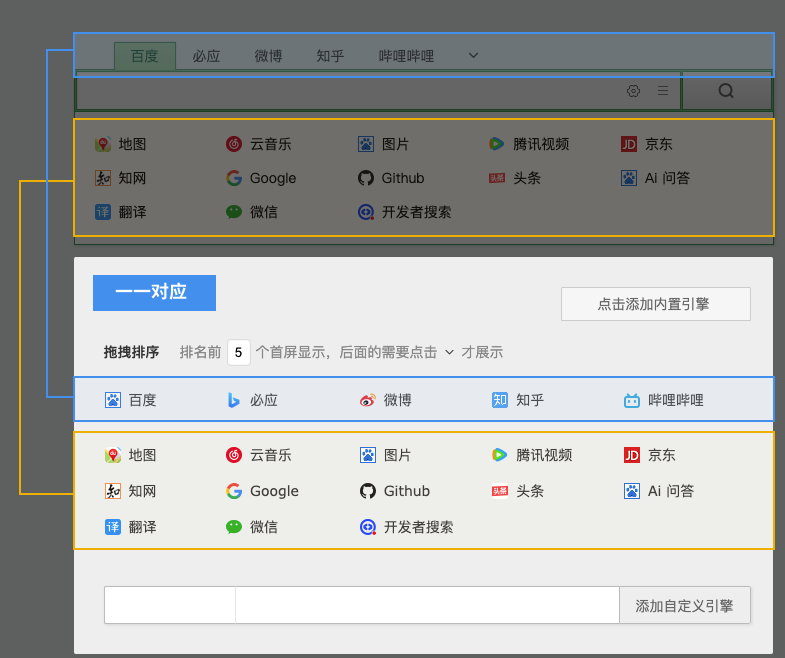Click Ai 问答 icon in lower settings list
This screenshot has height=658, width=785.
[632, 491]
